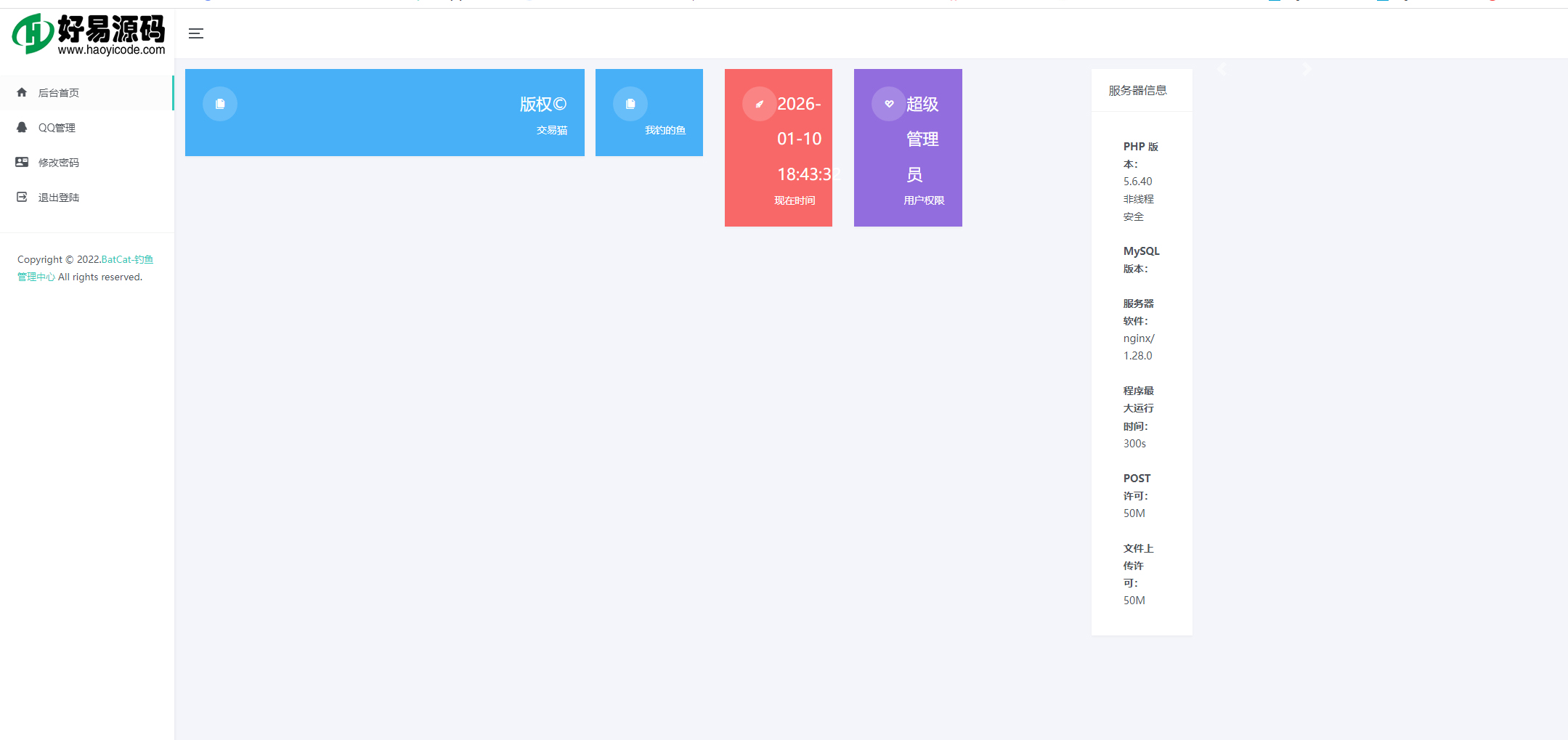Click the document icon in 交易猫 card
The width and height of the screenshot is (1568, 740).
click(220, 104)
